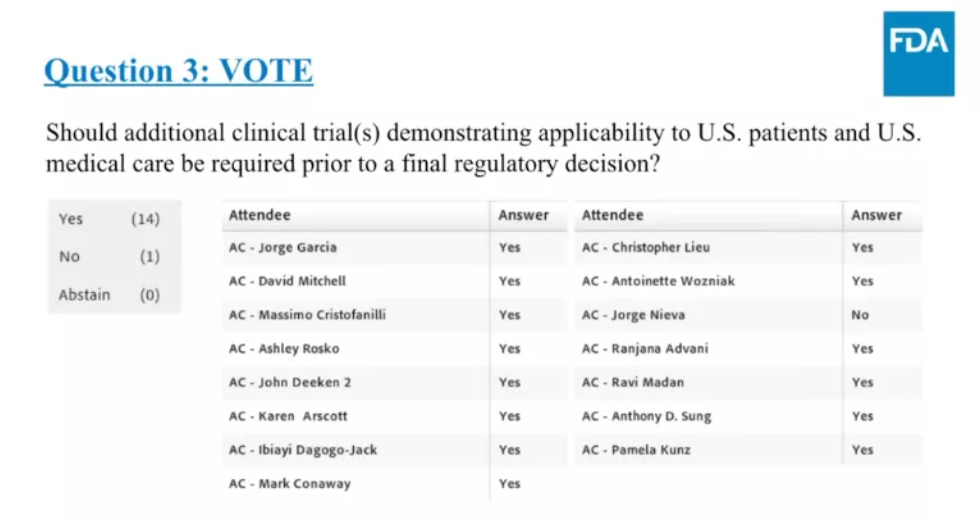Select attendee Massimo Cristofanilli

click(307, 315)
